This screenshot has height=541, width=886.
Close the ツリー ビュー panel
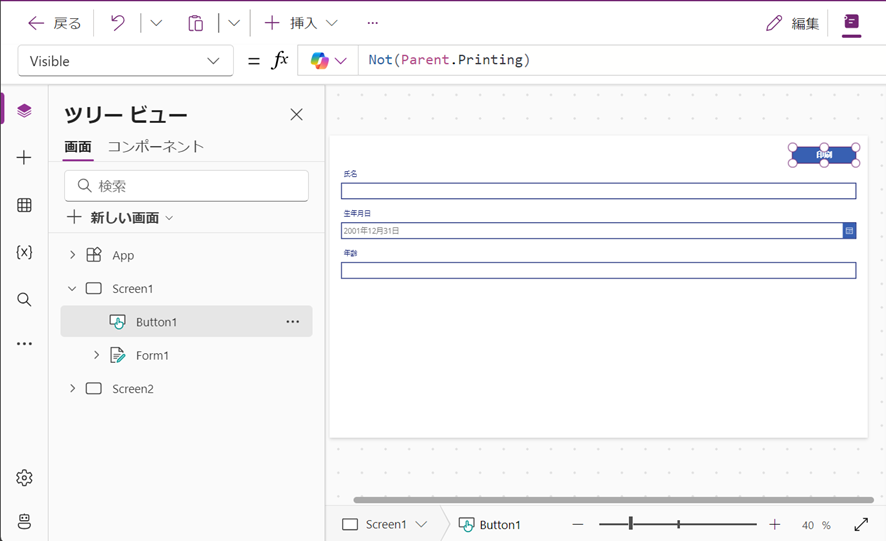pyautogui.click(x=296, y=115)
